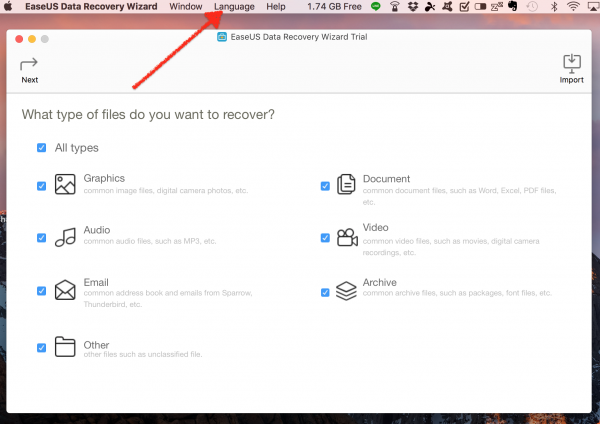The image size is (600, 424).
Task: Click the Next arrow icon
Action: [x=29, y=64]
